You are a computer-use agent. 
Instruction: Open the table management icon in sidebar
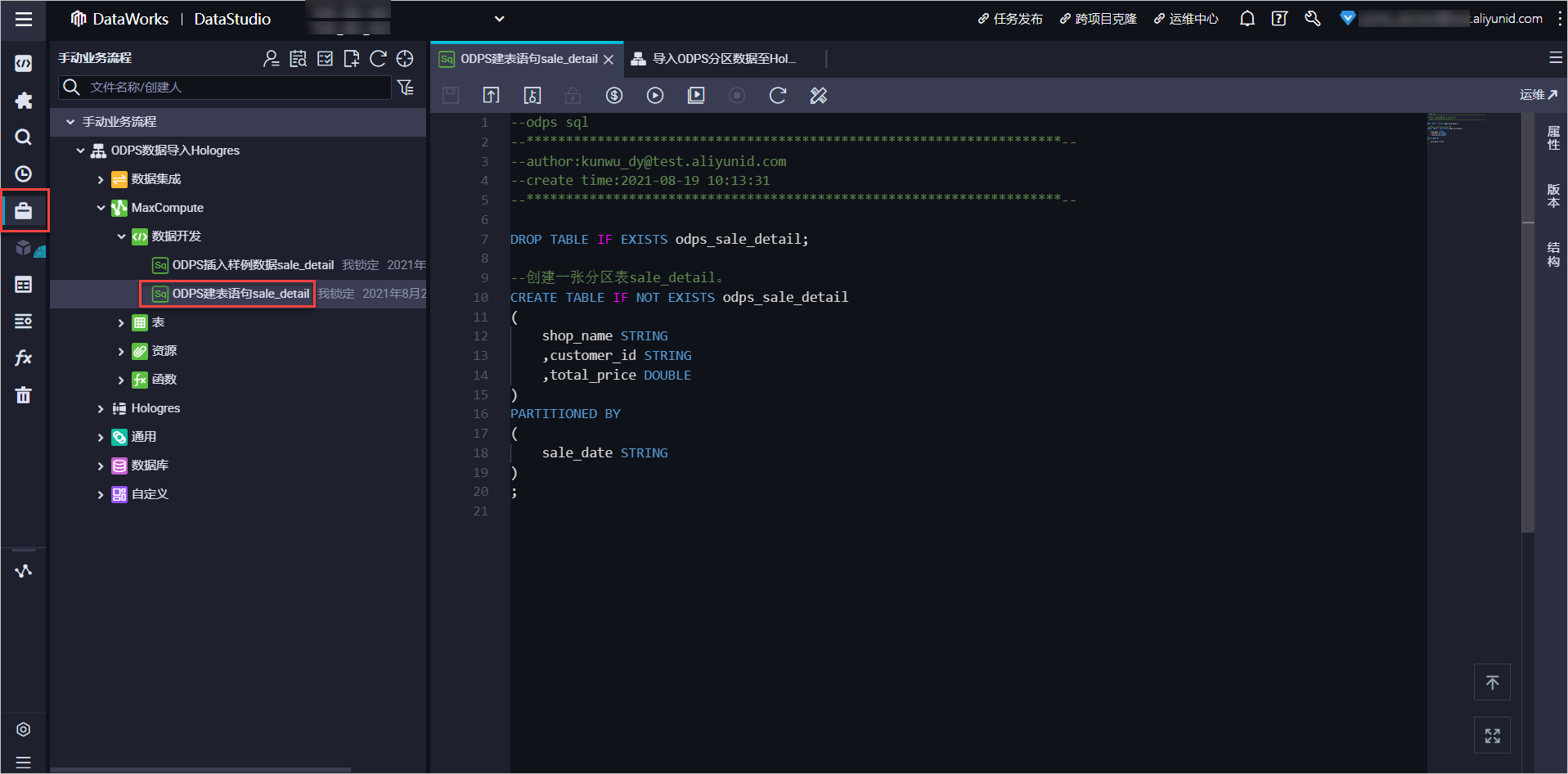point(24,285)
